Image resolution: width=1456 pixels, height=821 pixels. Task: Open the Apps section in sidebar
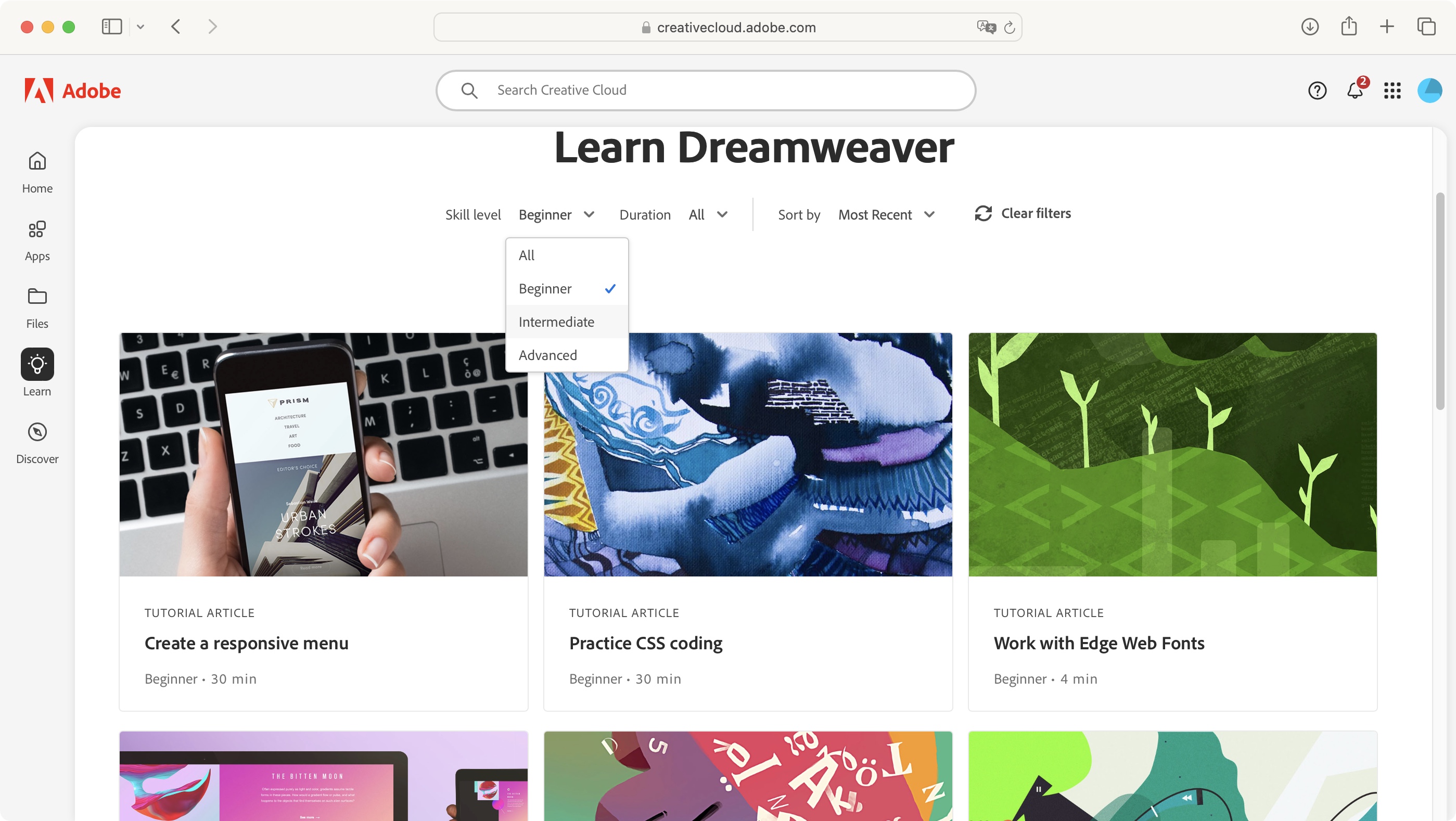click(x=37, y=240)
